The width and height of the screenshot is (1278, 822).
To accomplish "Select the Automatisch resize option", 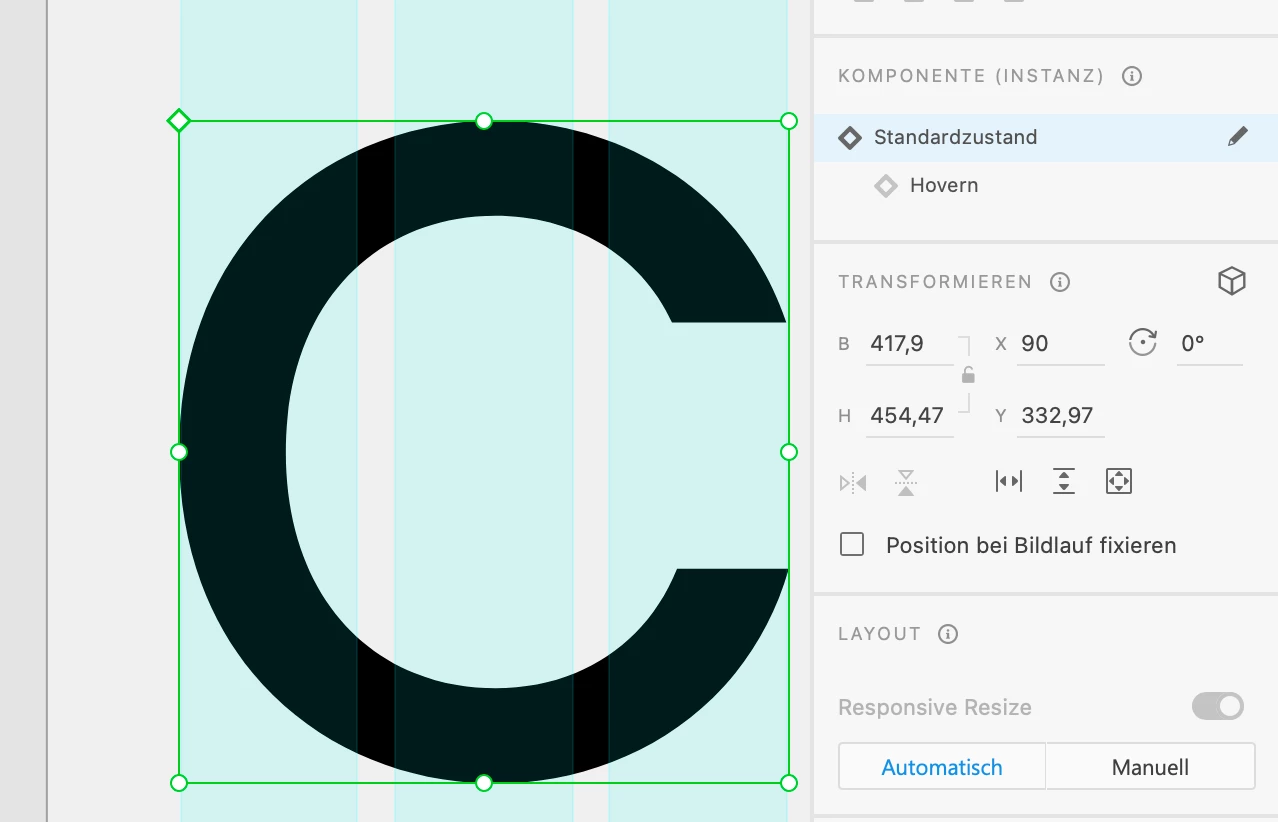I will pyautogui.click(x=942, y=767).
